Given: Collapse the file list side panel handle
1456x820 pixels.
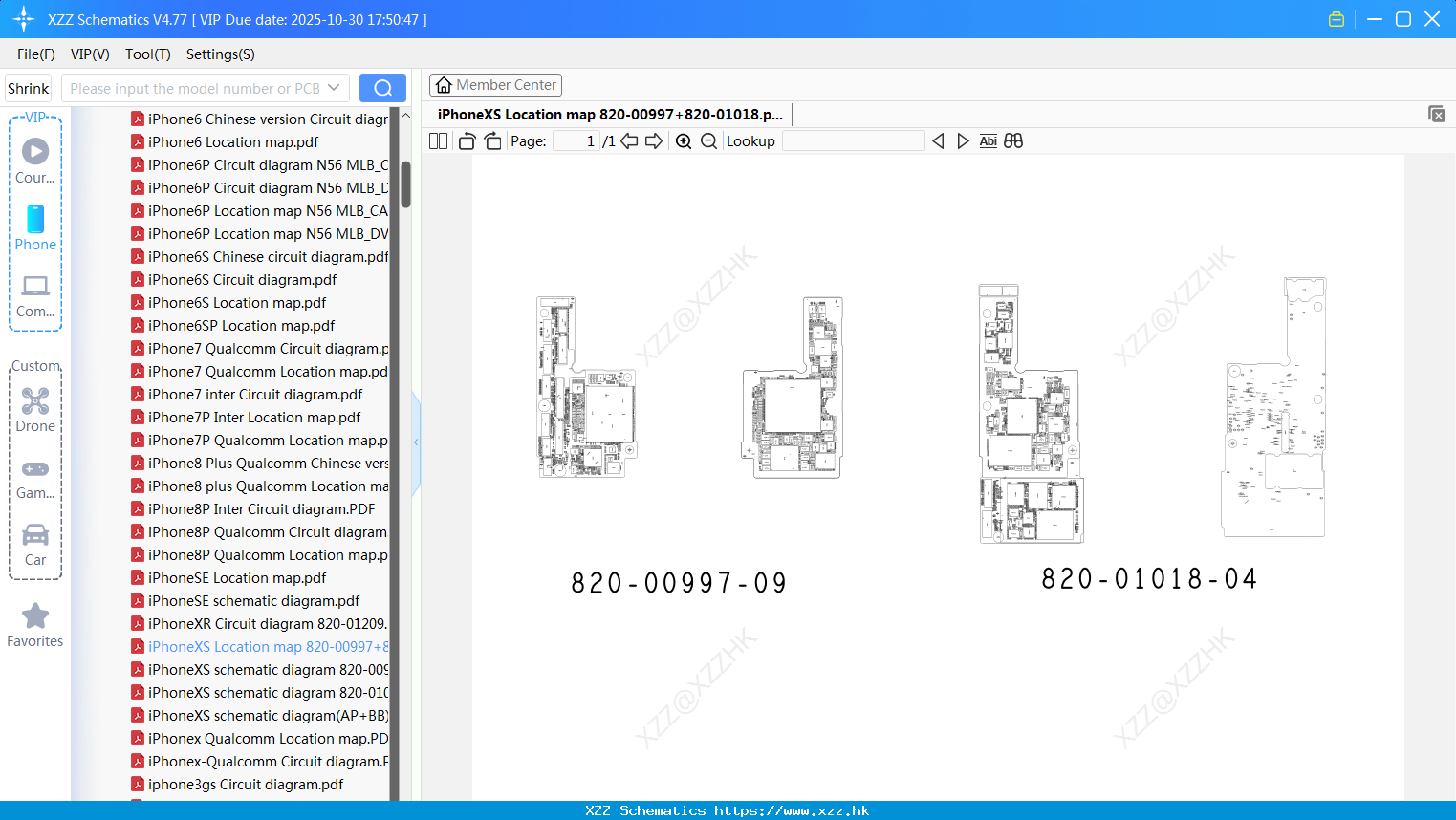Looking at the screenshot, I should pos(416,442).
